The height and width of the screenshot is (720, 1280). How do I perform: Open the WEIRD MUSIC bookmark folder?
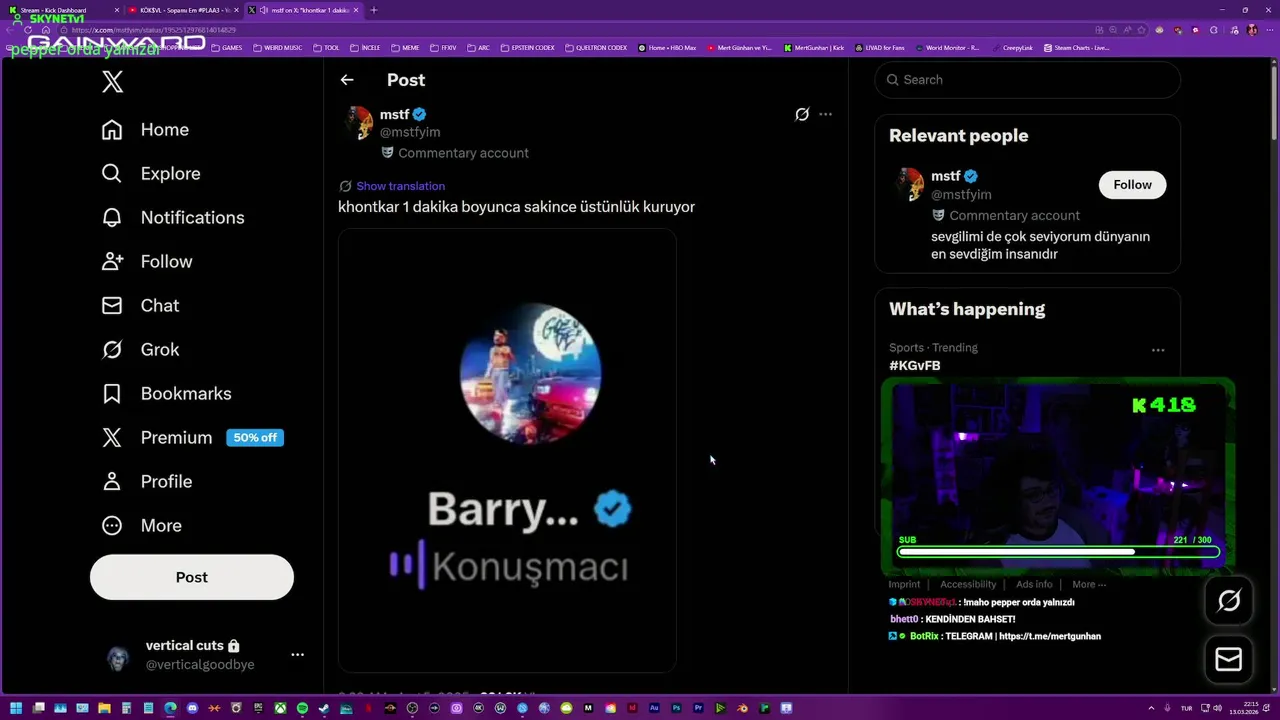pos(277,48)
